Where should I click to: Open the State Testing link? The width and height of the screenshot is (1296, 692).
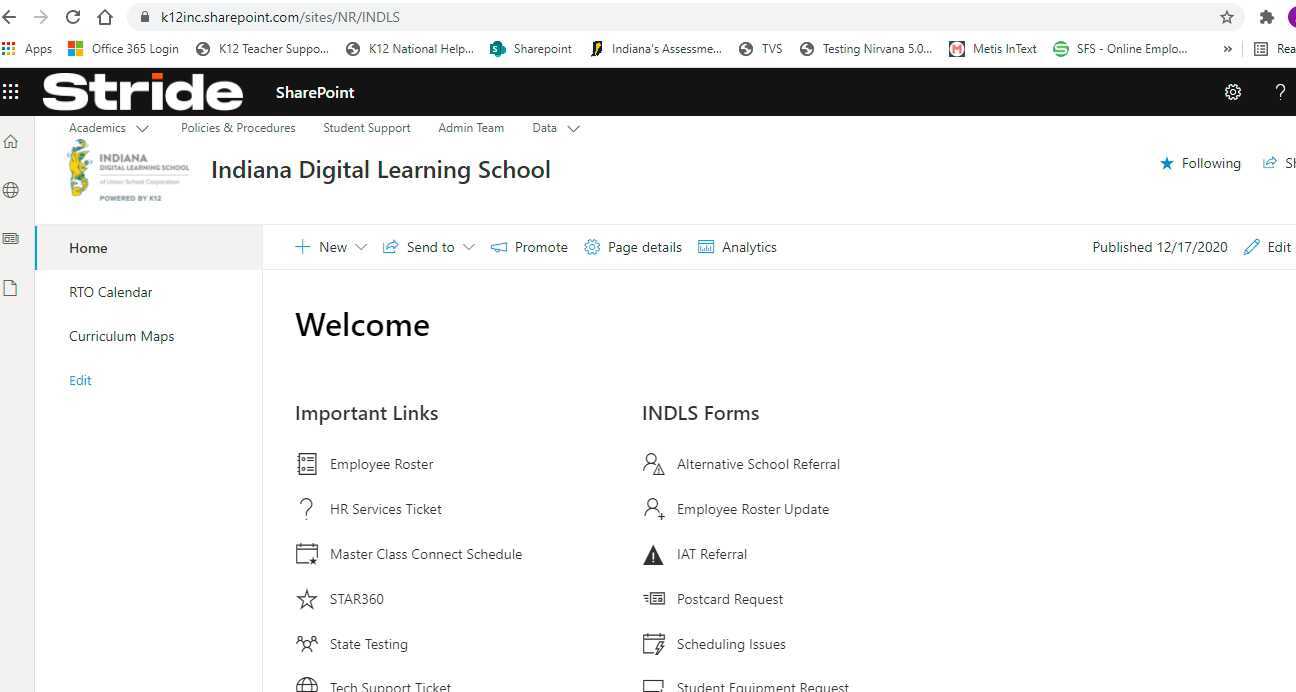pos(369,644)
